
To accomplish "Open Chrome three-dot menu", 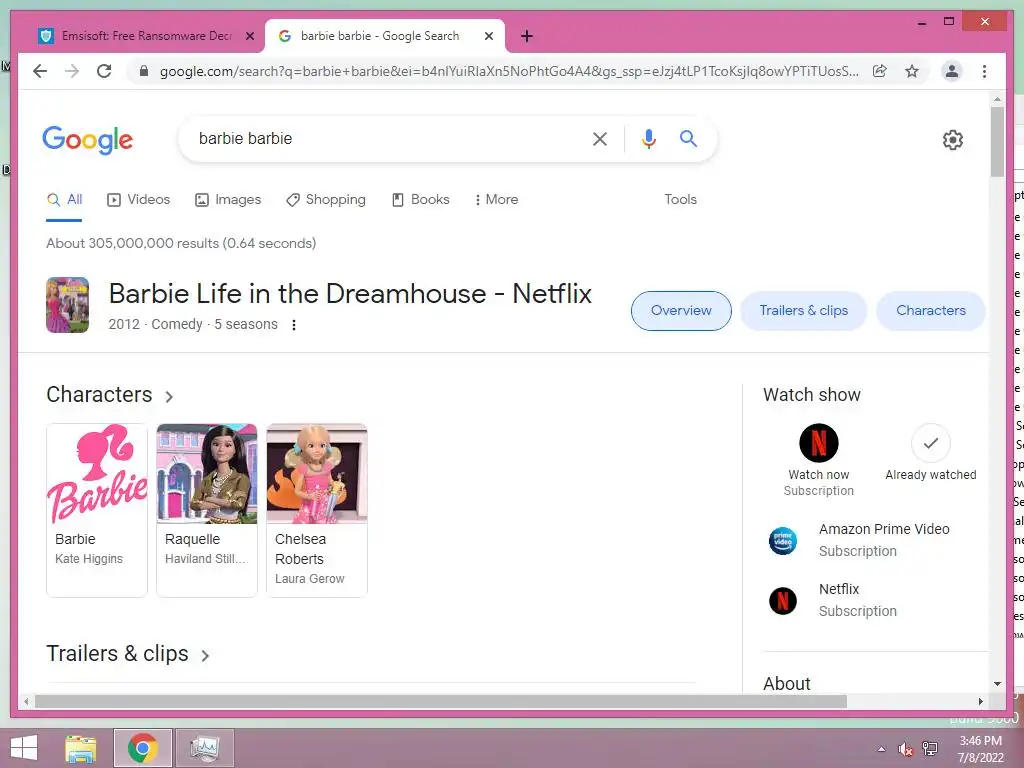I will point(984,71).
